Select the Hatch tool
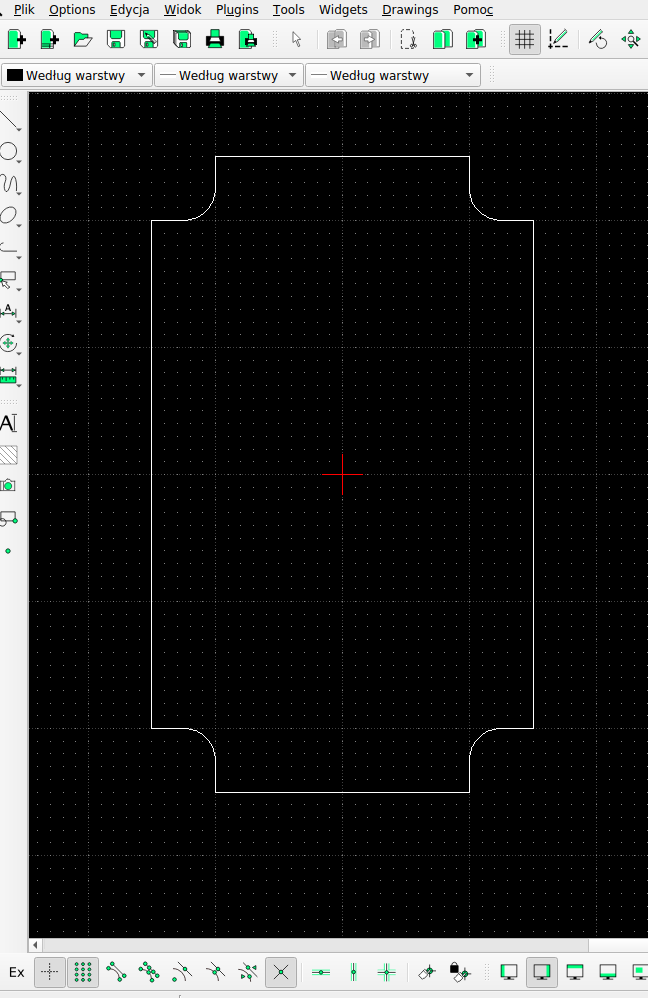Image resolution: width=648 pixels, height=998 pixels. click(x=9, y=455)
